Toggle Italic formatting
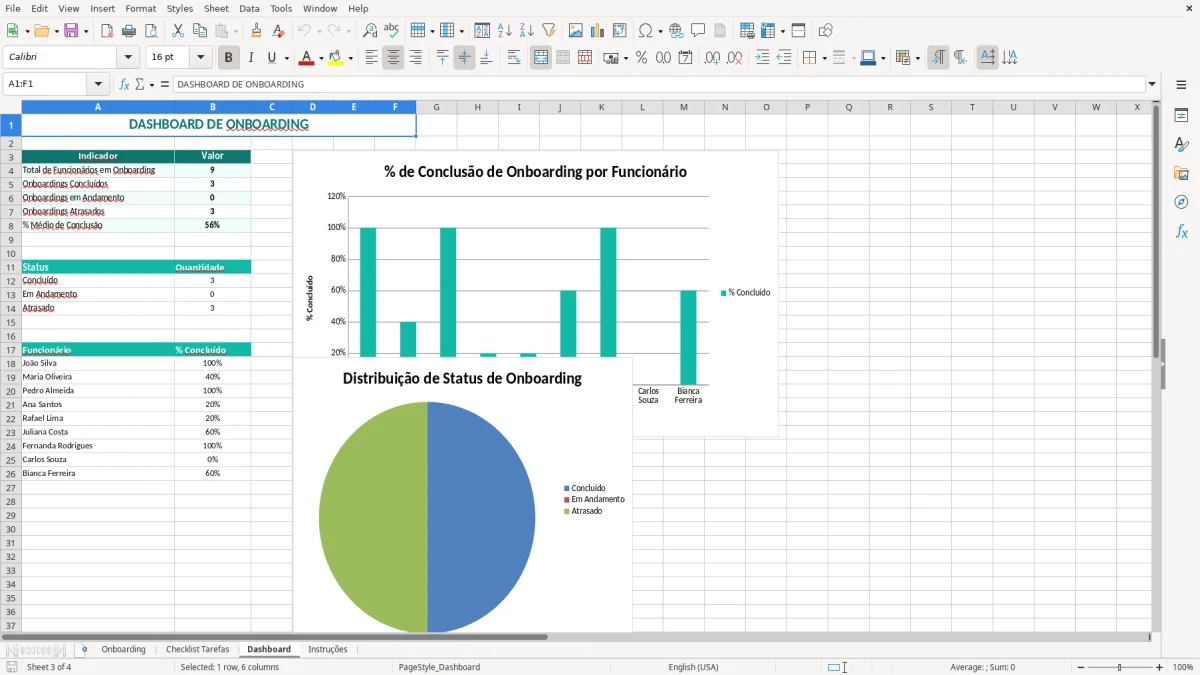Viewport: 1200px width, 675px height. (x=250, y=58)
